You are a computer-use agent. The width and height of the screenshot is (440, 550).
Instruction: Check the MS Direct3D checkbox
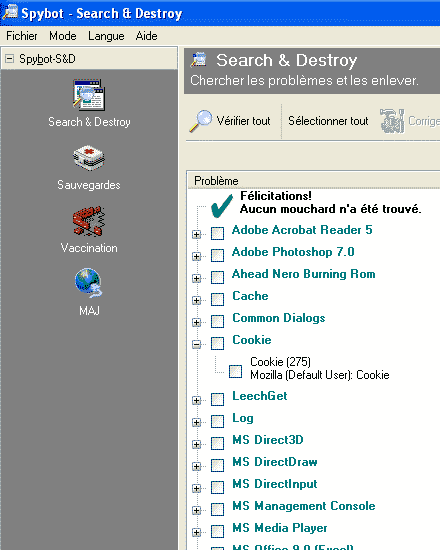(x=217, y=444)
